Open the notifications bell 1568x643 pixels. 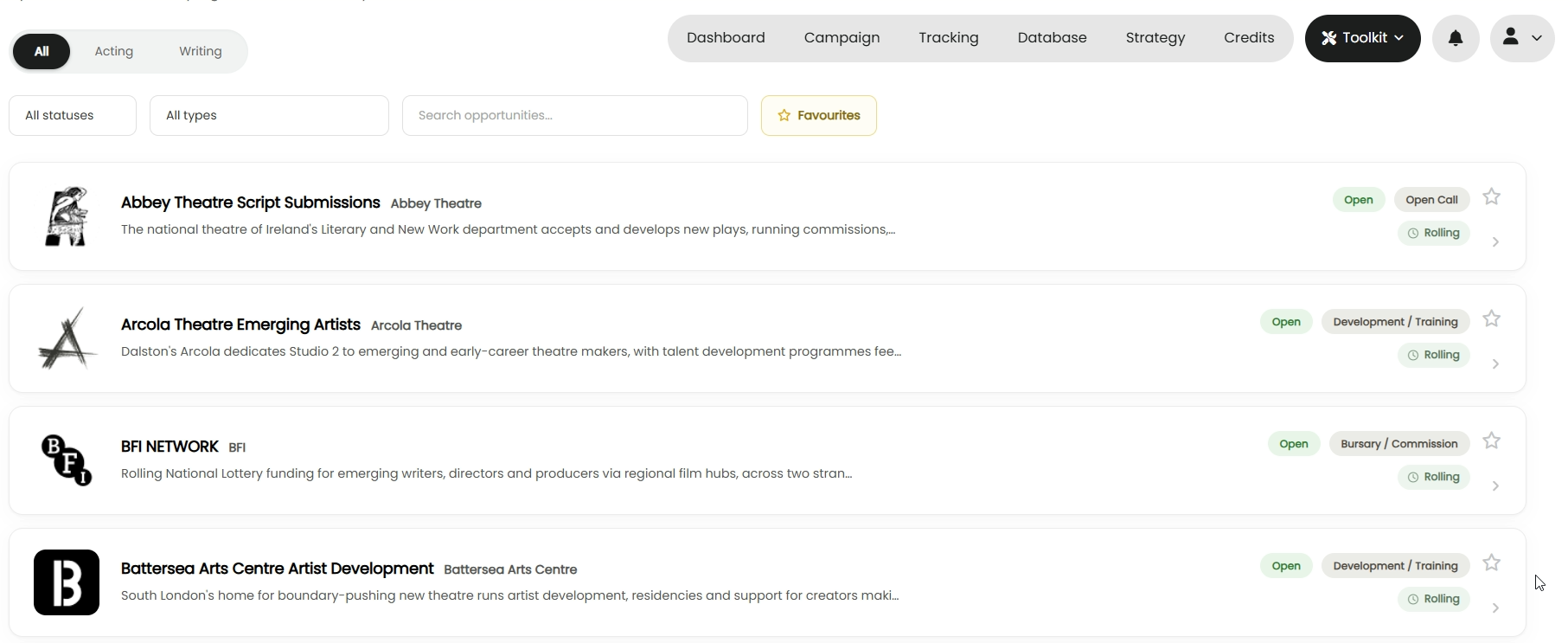[1456, 38]
